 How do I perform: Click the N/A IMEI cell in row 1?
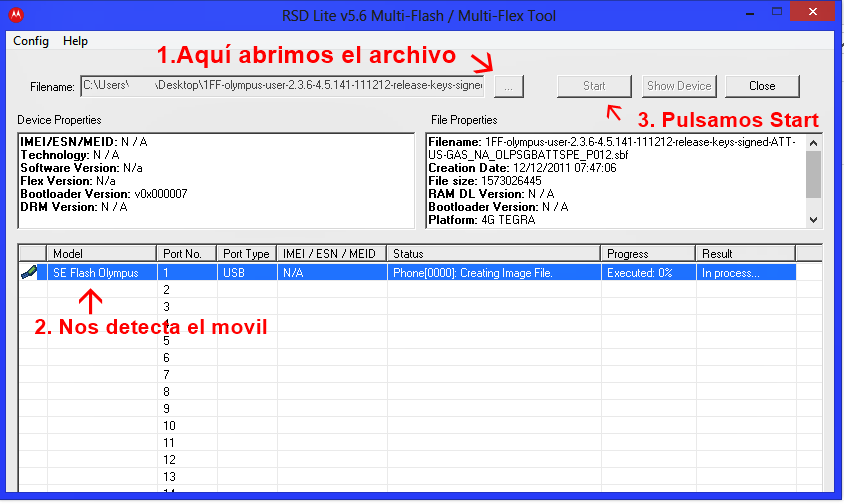click(x=332, y=272)
